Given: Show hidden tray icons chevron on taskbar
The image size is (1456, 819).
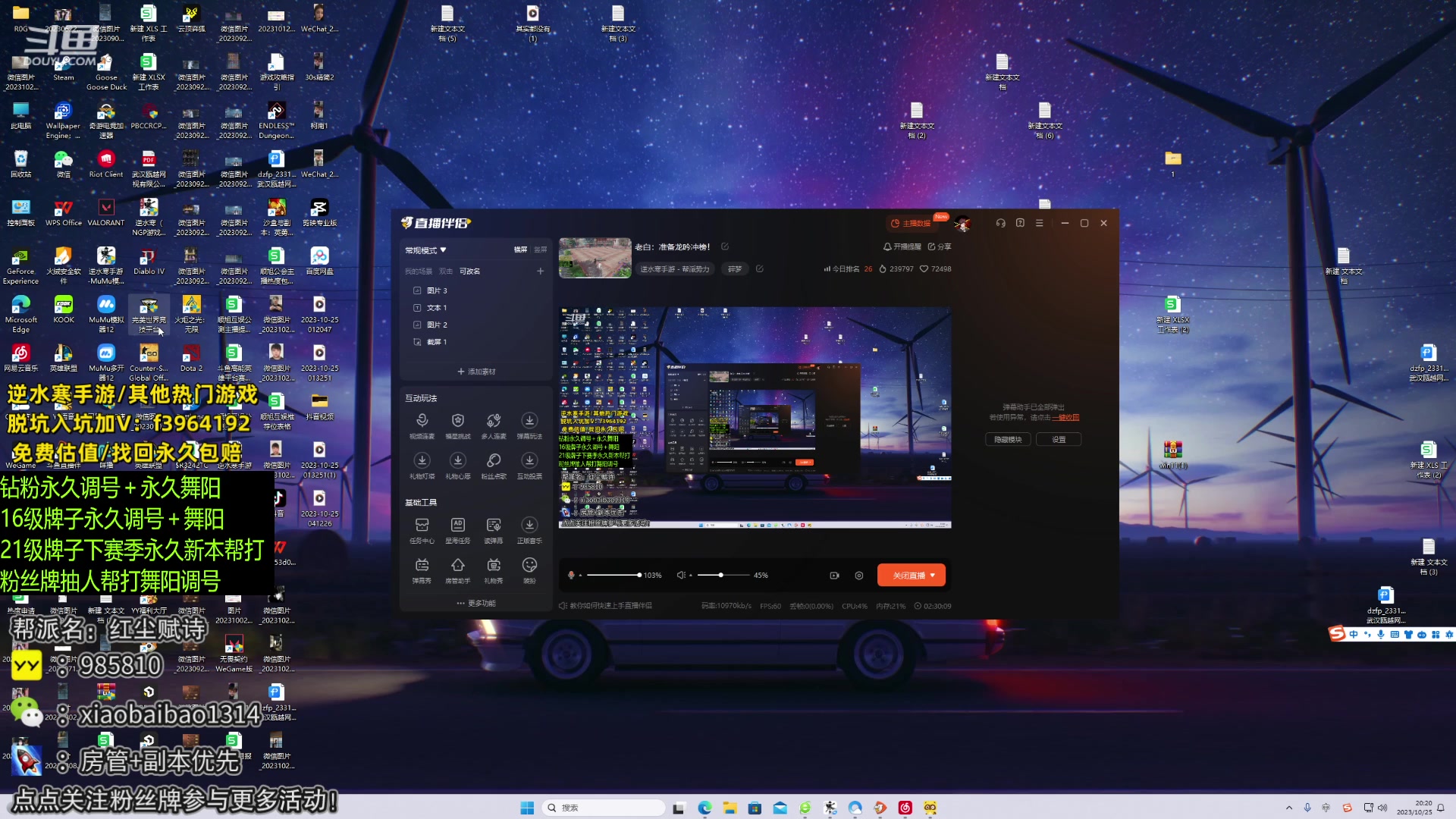Looking at the screenshot, I should tap(1288, 808).
